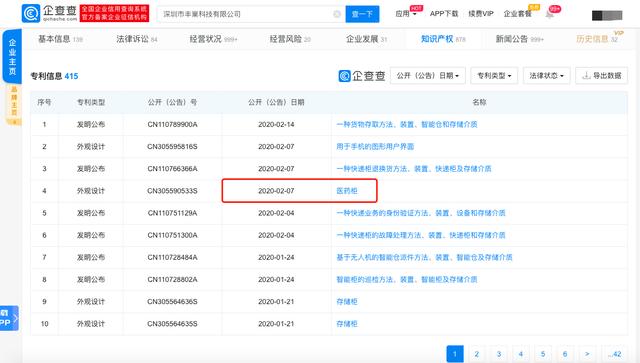Open the 历史信息 VIP tab

[x=597, y=39]
